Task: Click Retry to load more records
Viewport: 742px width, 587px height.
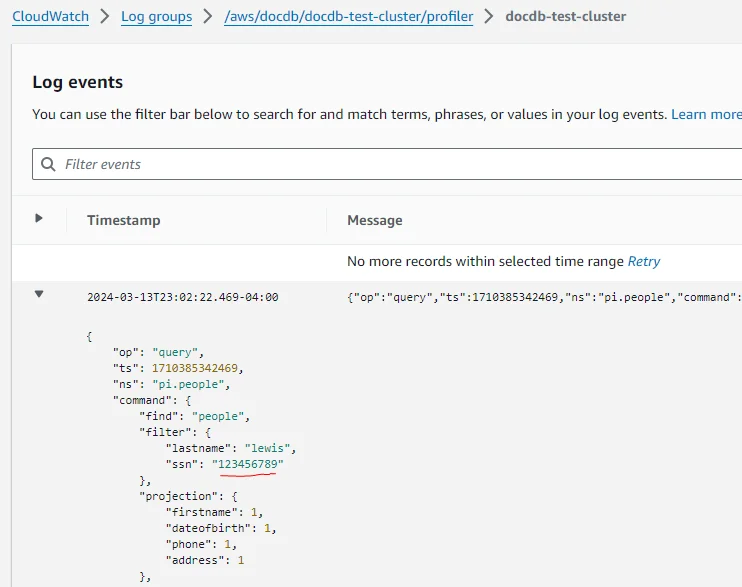Action: pos(644,261)
